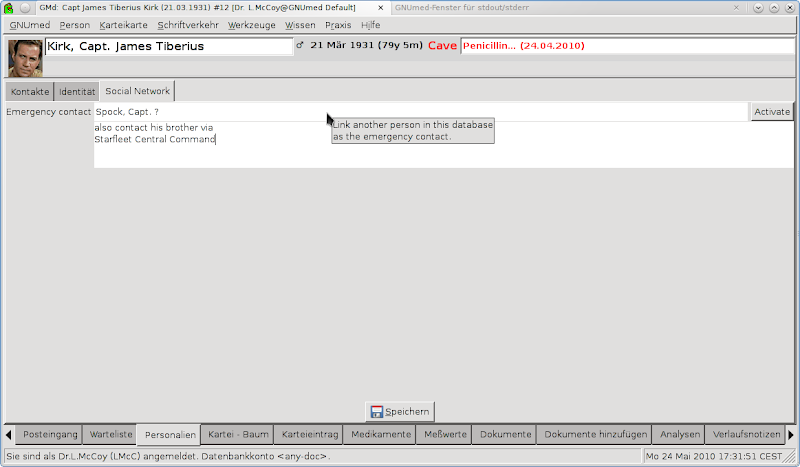Open the Wissen menu
Screen dimensions: 800x467
300,25
